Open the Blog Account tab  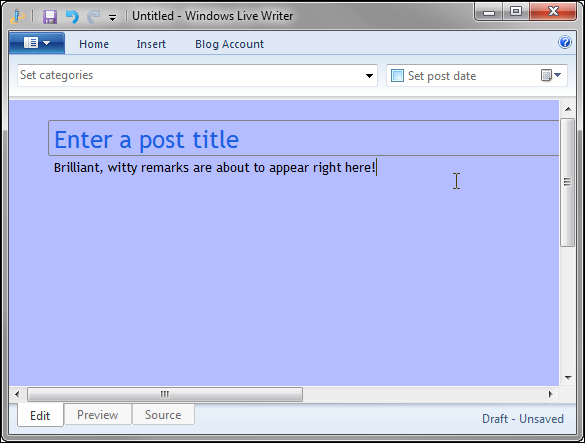pos(229,44)
